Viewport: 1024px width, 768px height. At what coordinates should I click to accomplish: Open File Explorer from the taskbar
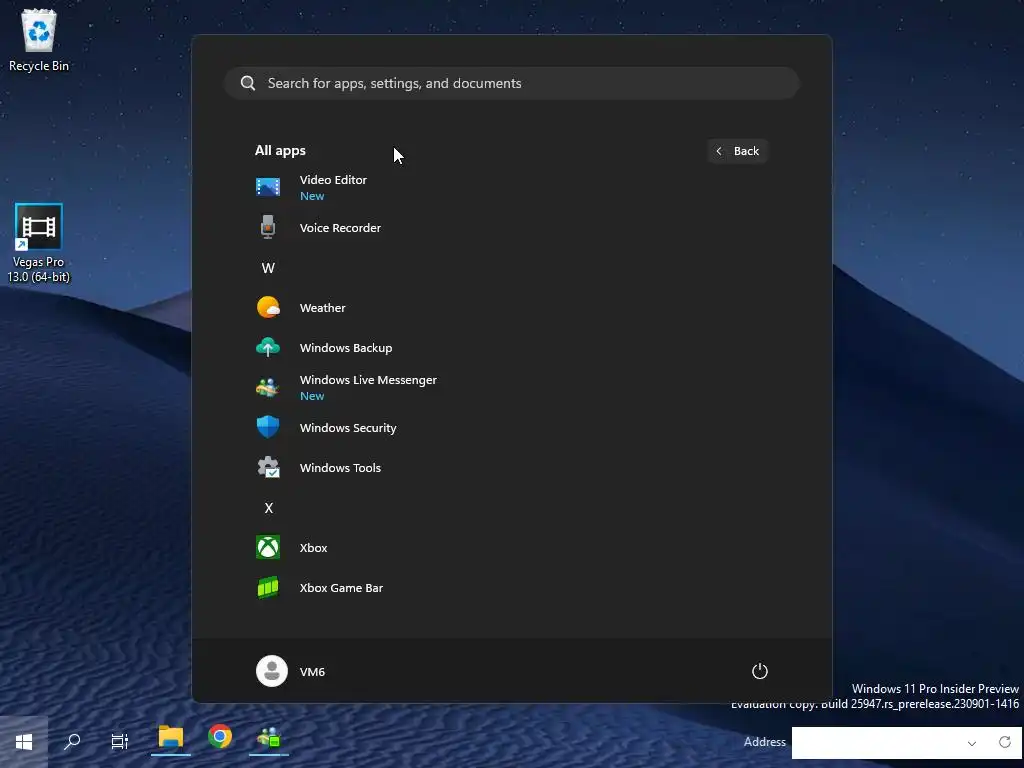coord(170,738)
